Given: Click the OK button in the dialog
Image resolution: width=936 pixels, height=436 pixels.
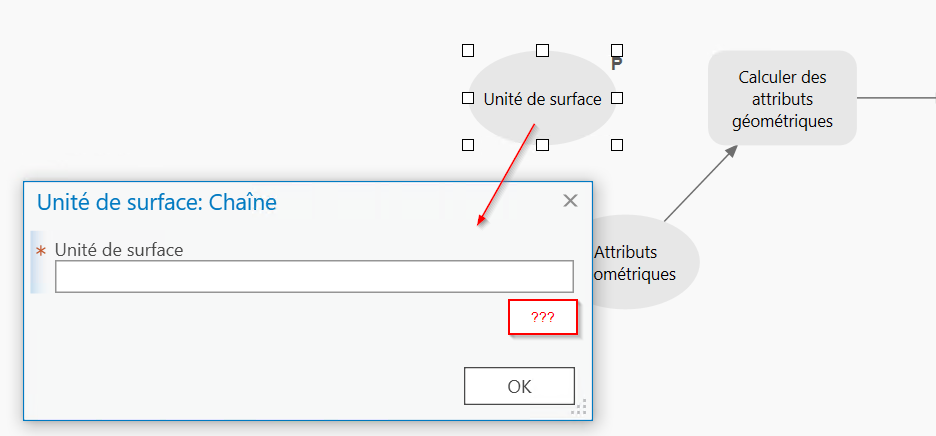Looking at the screenshot, I should pos(519,386).
